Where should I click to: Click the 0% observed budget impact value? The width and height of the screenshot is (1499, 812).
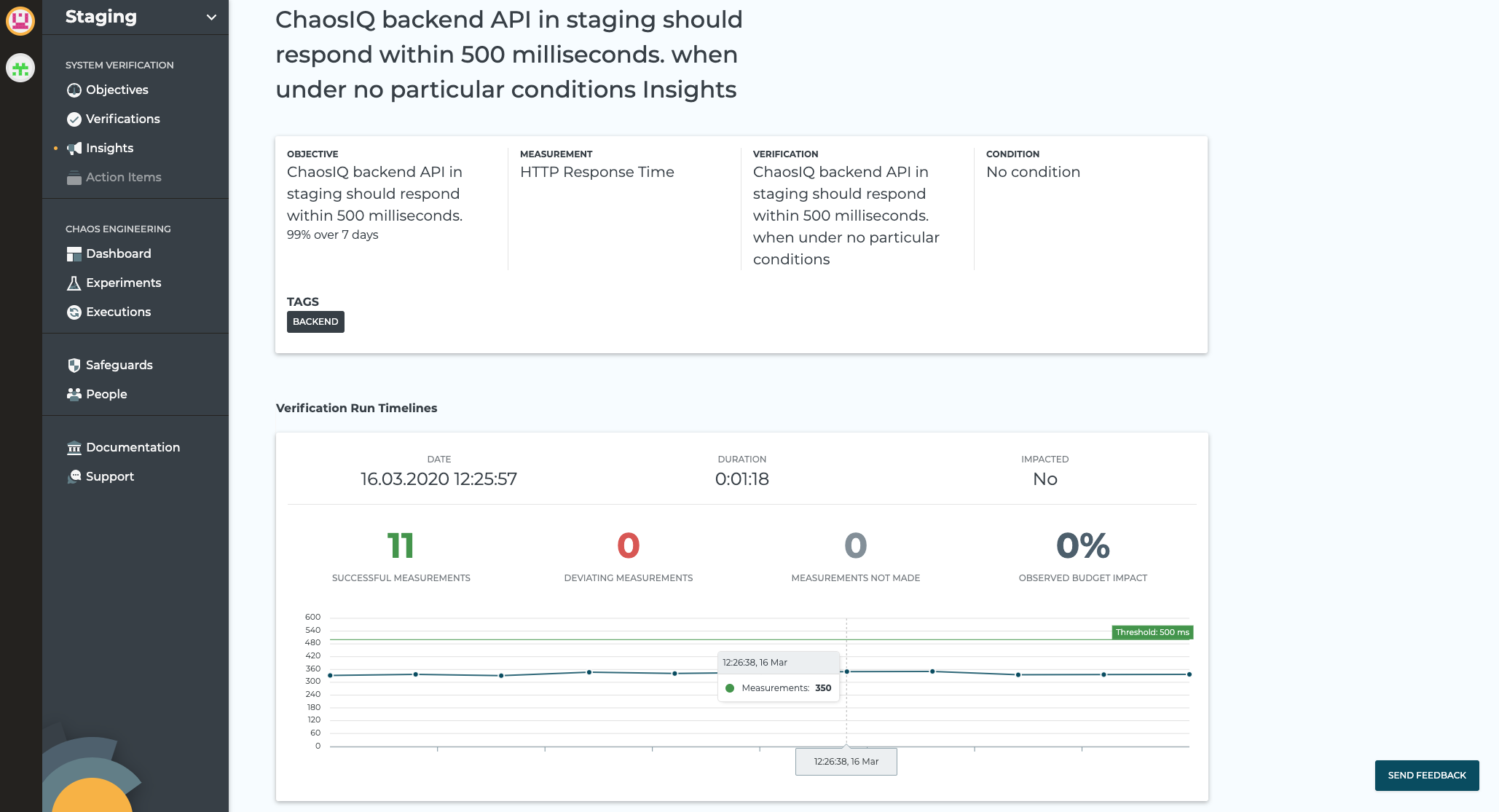1083,545
